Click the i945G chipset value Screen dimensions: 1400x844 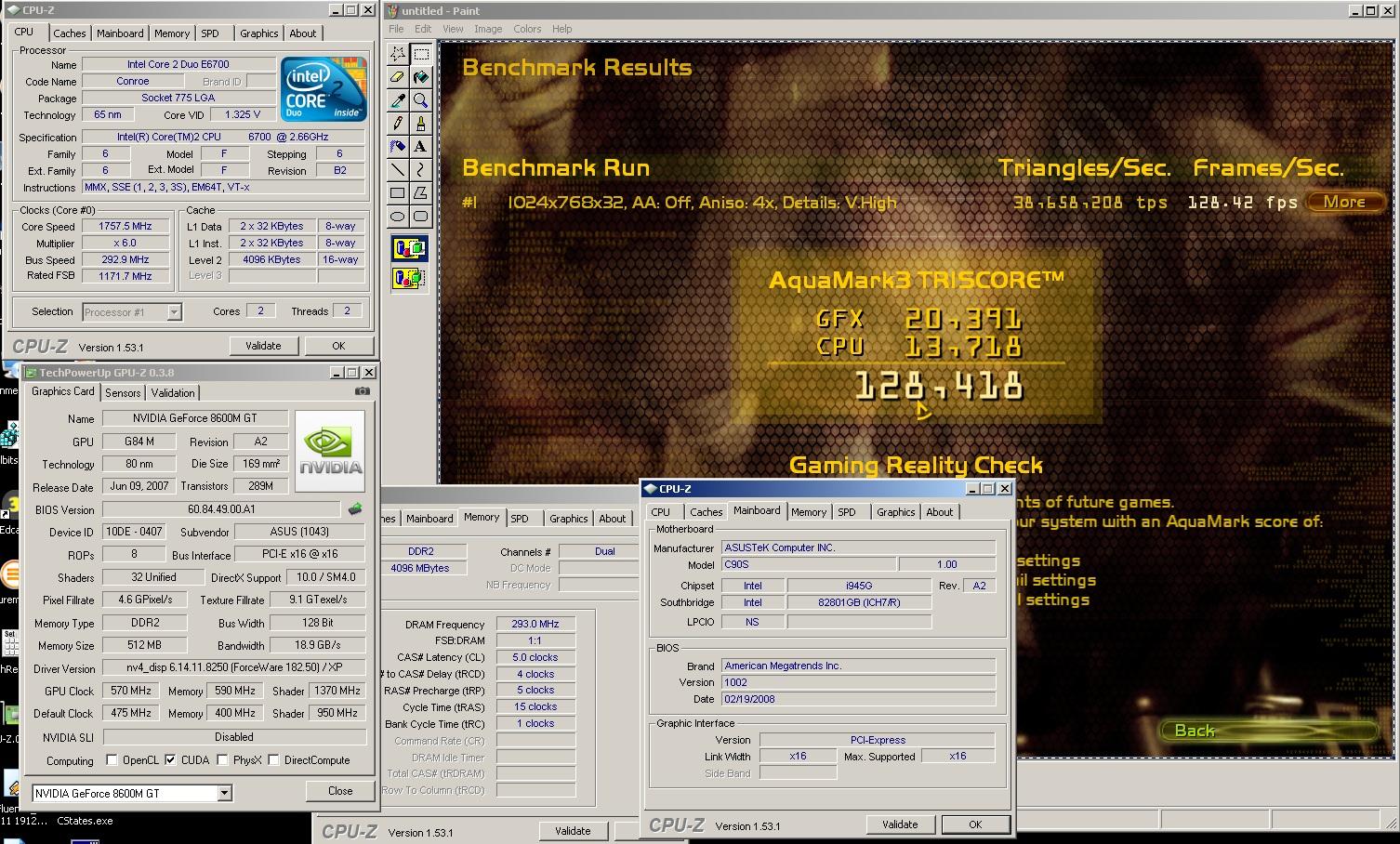point(859,586)
